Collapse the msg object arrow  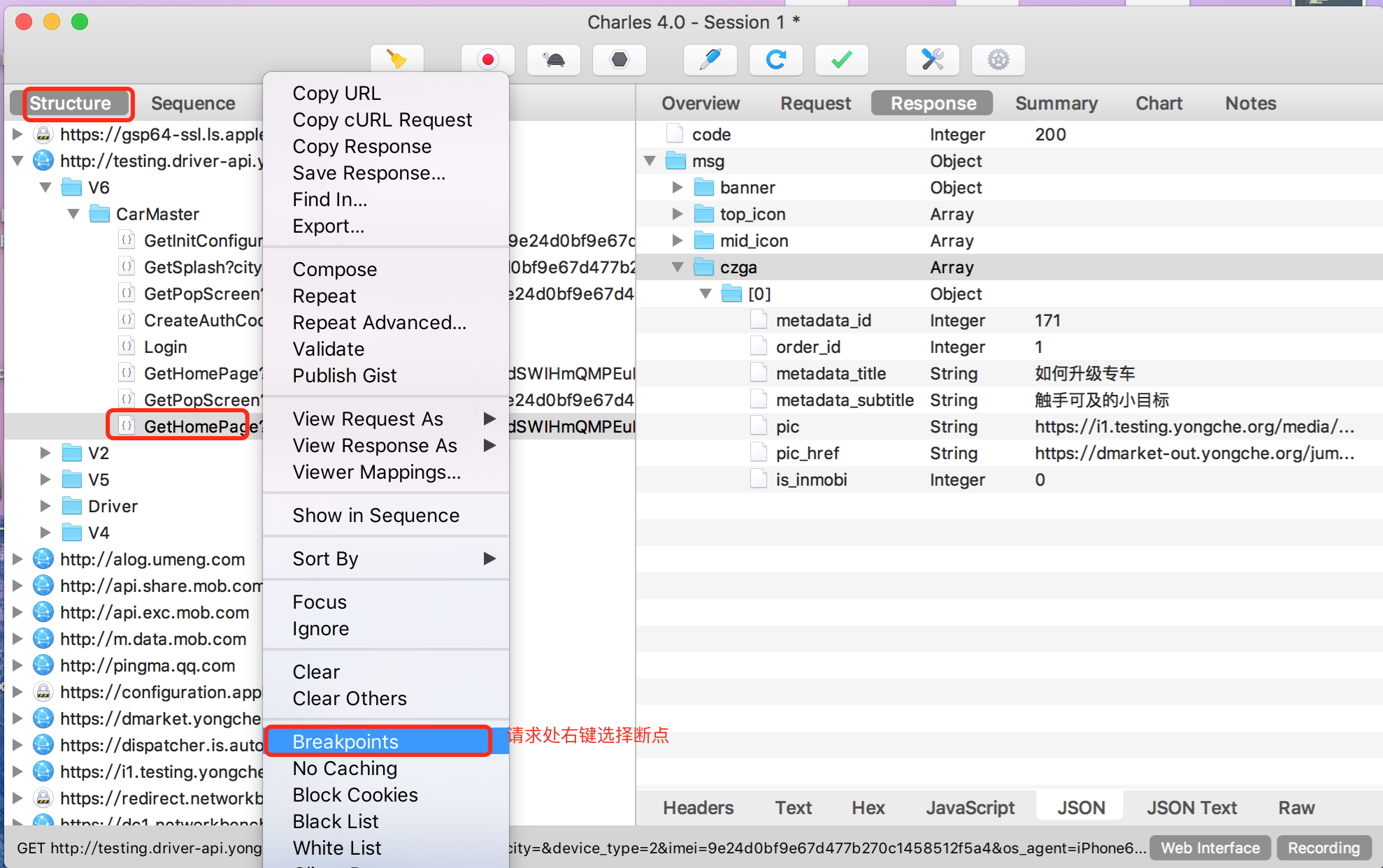click(x=650, y=161)
